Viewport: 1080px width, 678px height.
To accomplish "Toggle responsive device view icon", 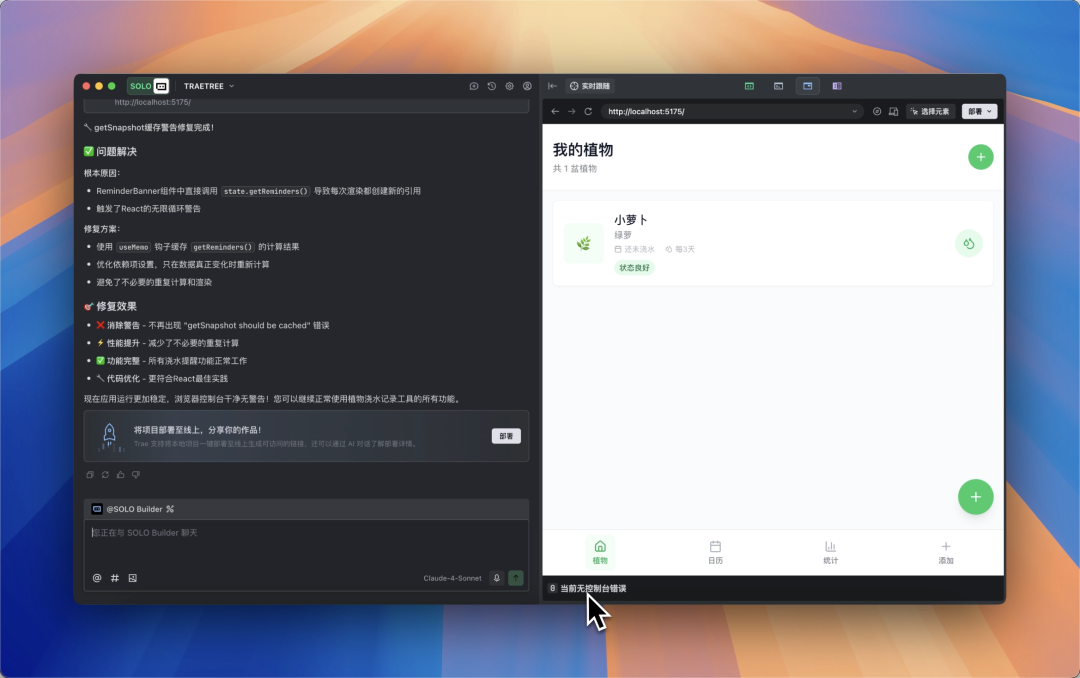I will pyautogui.click(x=893, y=112).
